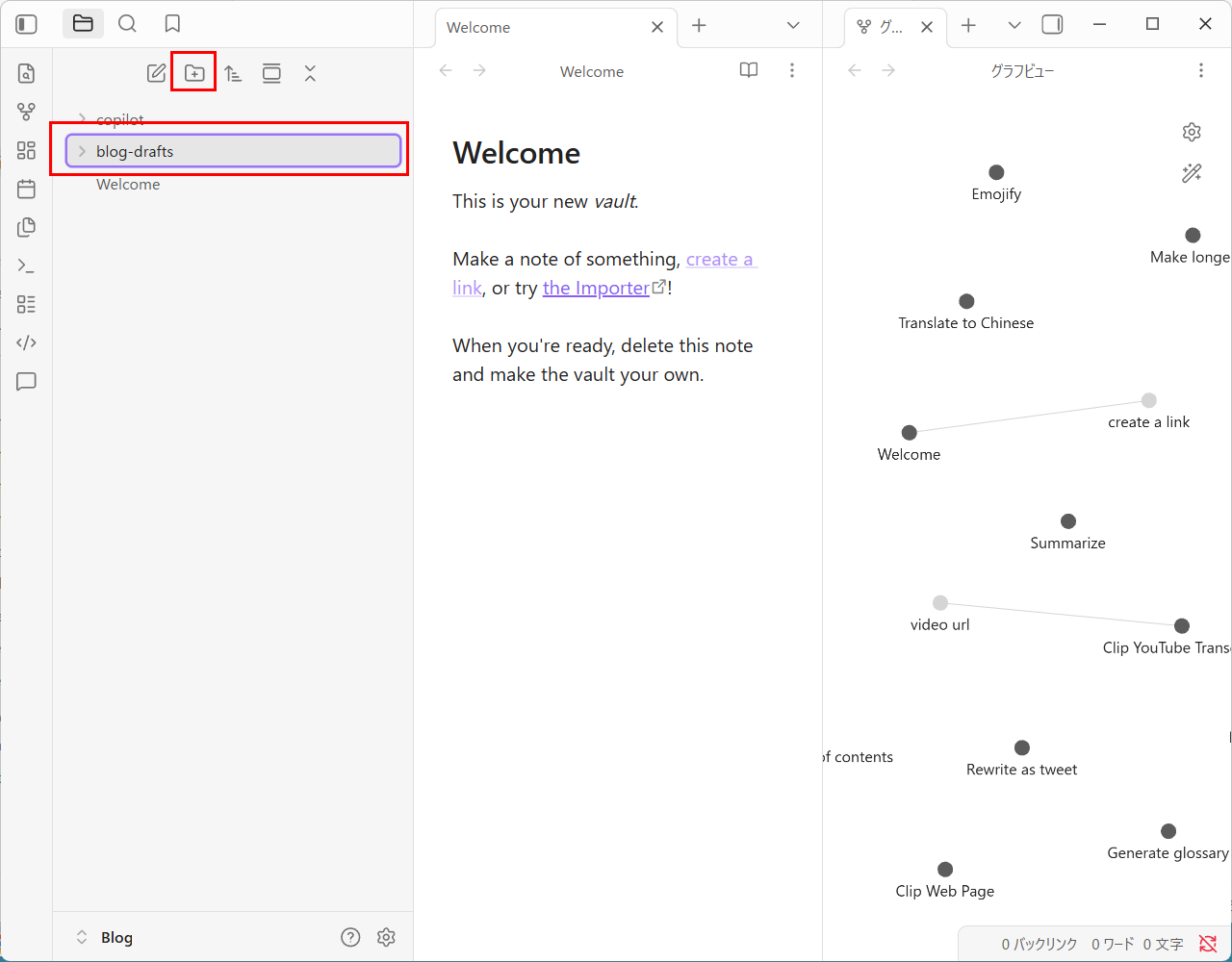Screen dimensions: 1232x962
Task: Collapse all folders in file explorer
Action: [x=310, y=73]
